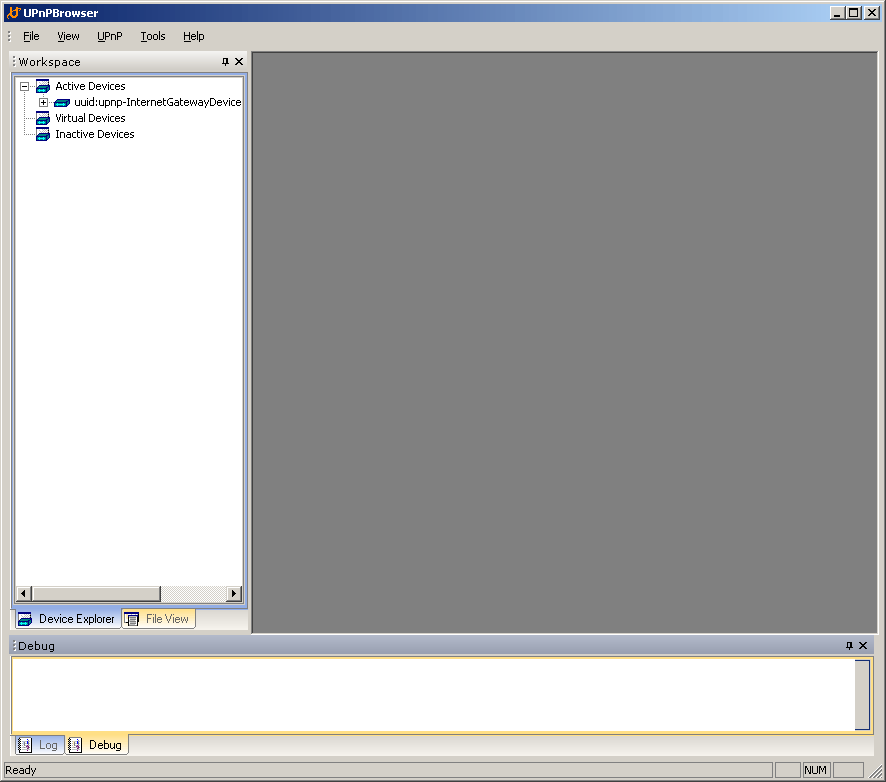Viewport: 886px width, 782px height.
Task: Open the Tools menu
Action: (153, 36)
